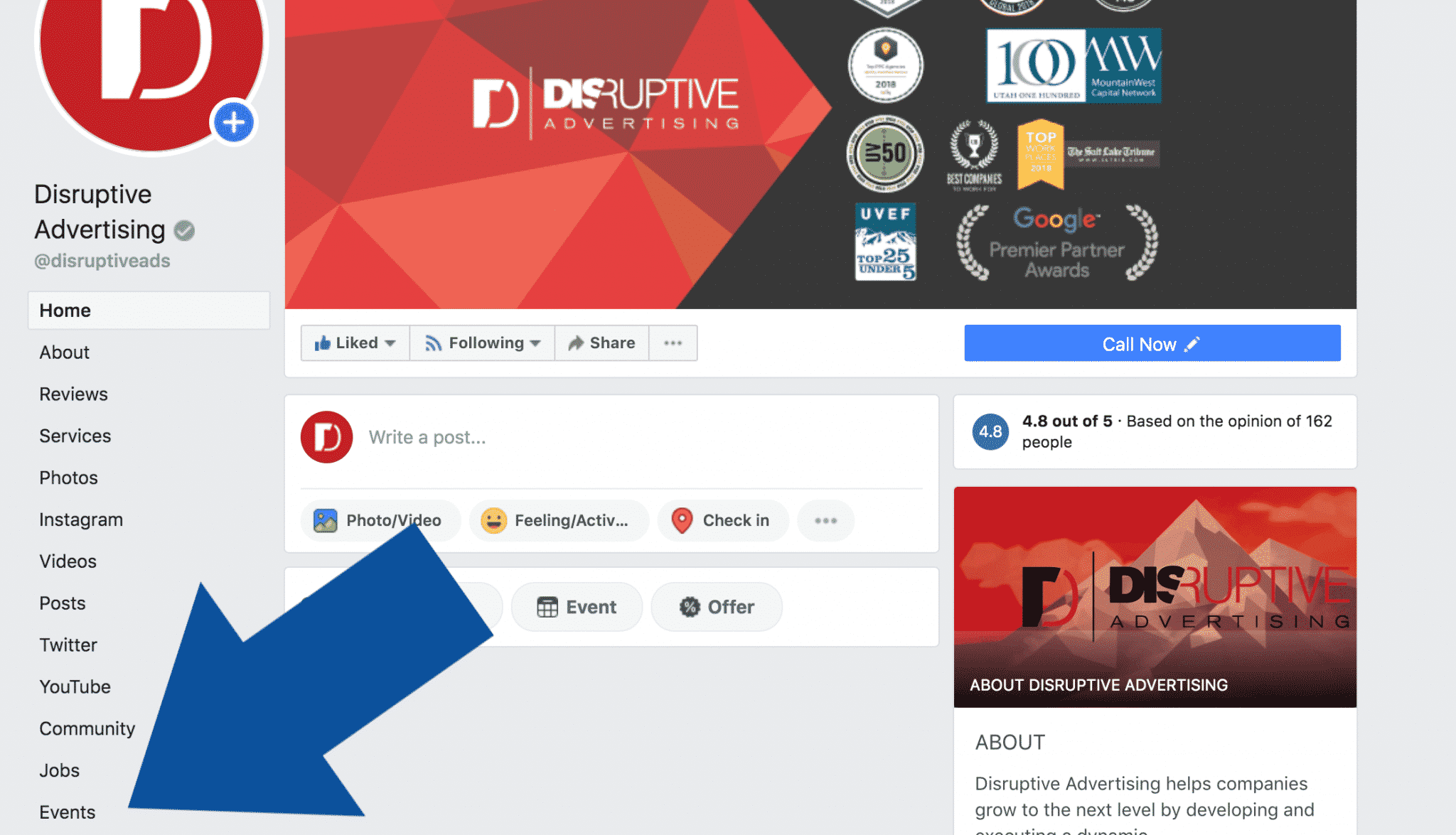
Task: Open more page actions ellipsis dropdown
Action: pyautogui.click(x=673, y=343)
